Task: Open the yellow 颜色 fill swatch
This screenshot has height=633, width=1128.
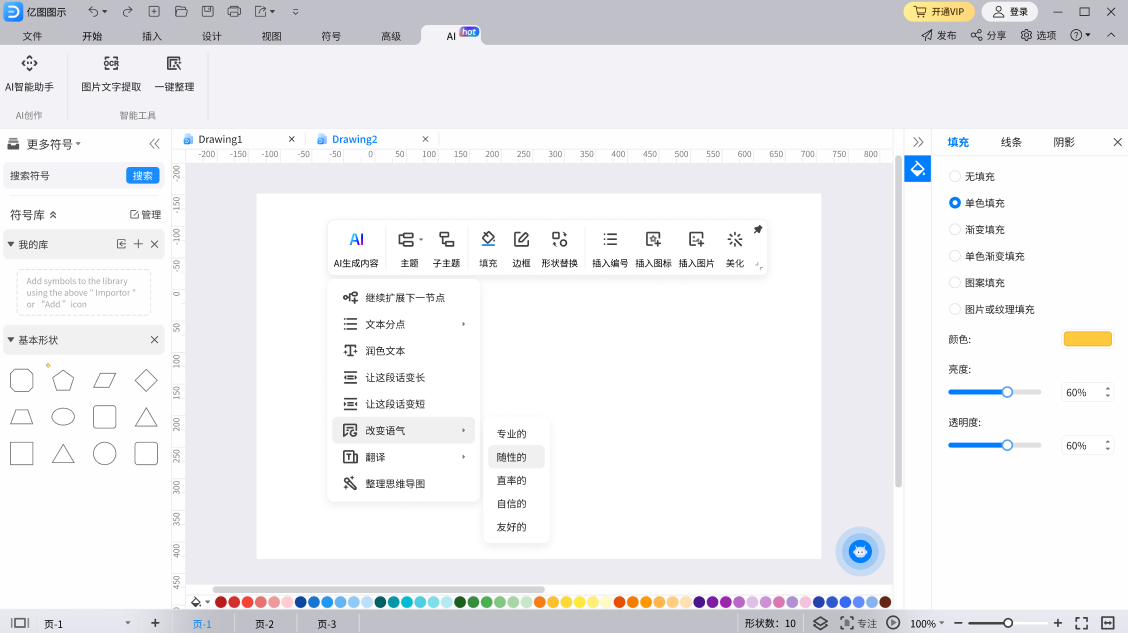Action: pos(1087,339)
